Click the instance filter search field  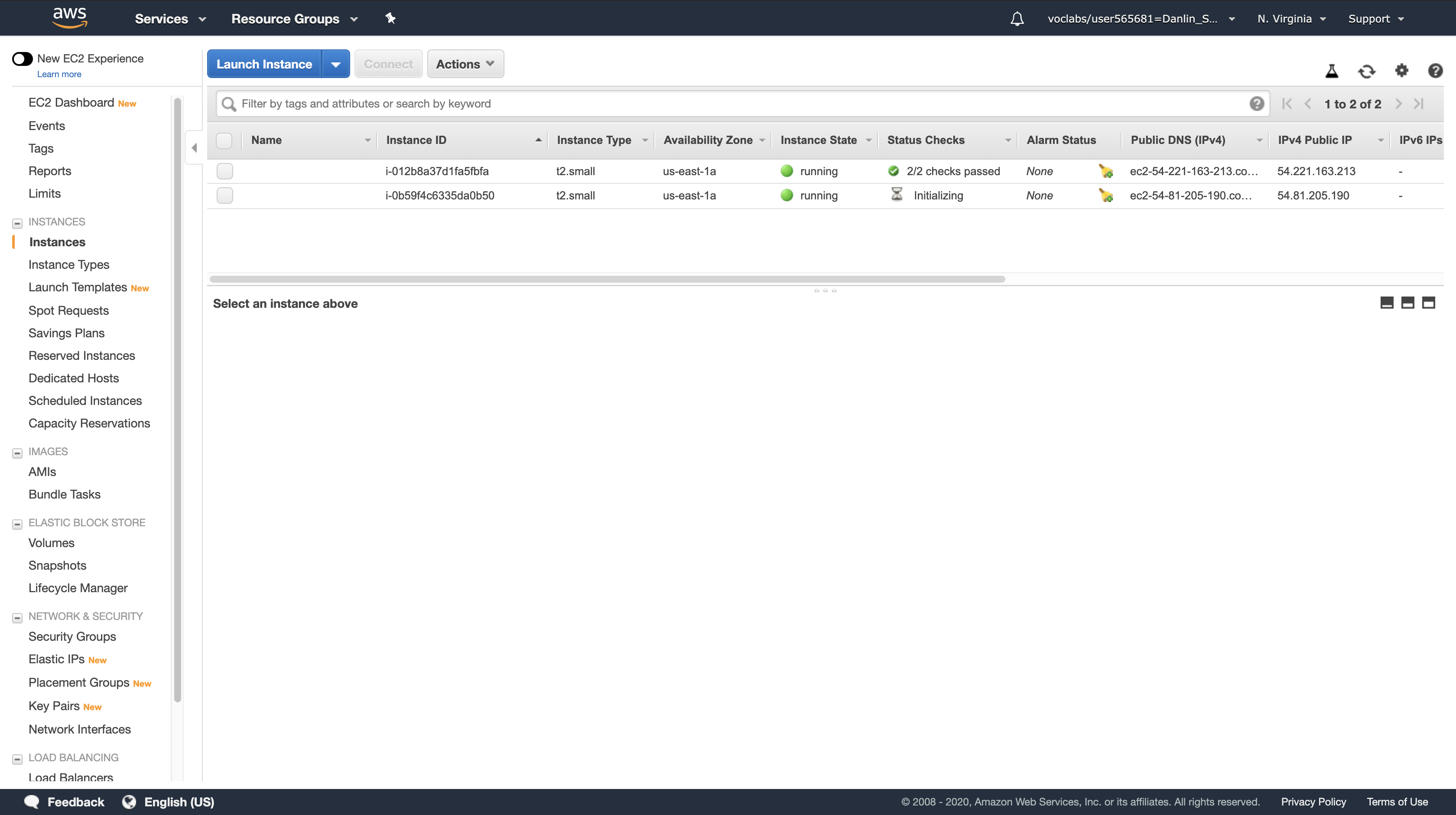click(735, 104)
